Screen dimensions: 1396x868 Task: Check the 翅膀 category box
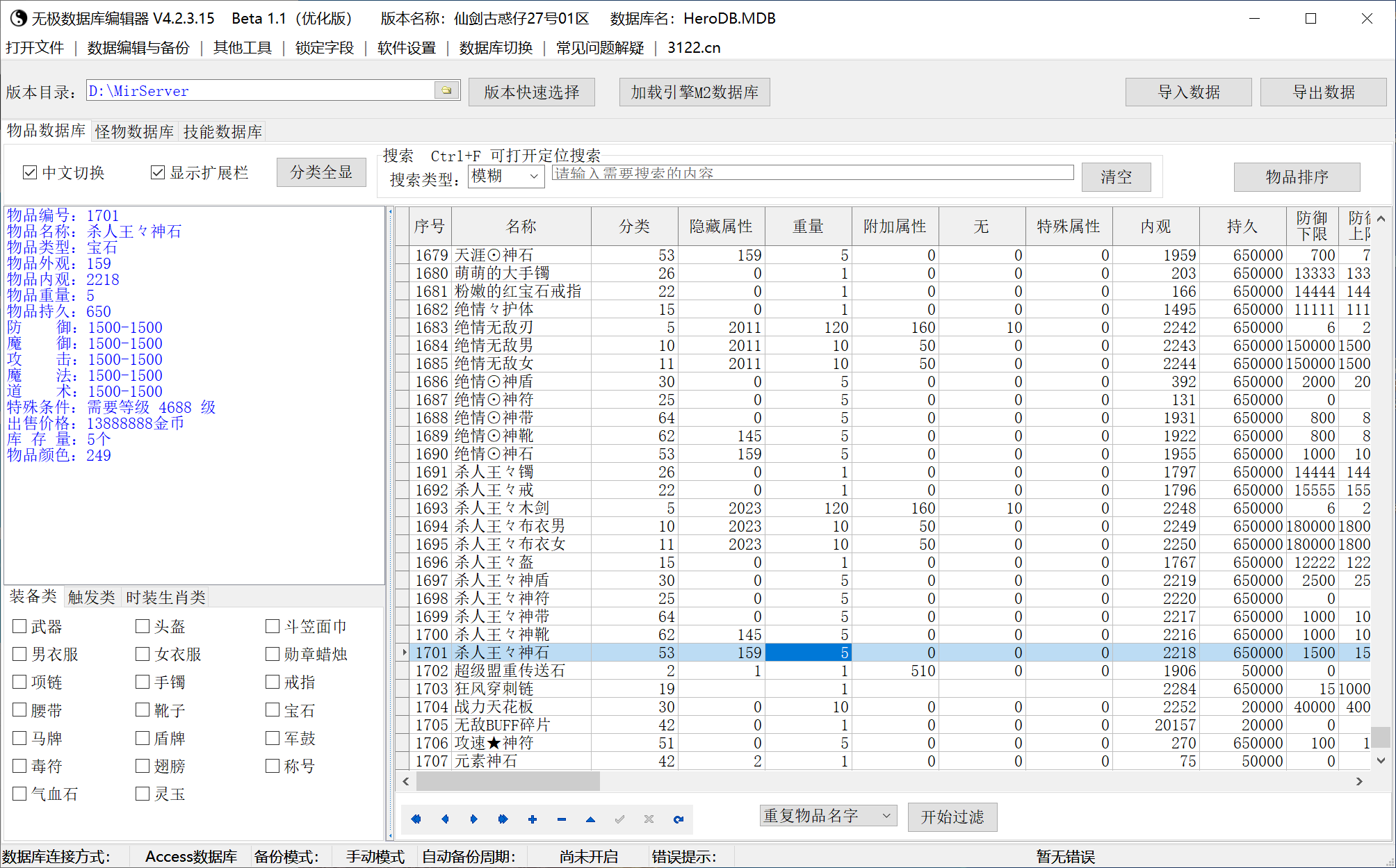coord(143,766)
